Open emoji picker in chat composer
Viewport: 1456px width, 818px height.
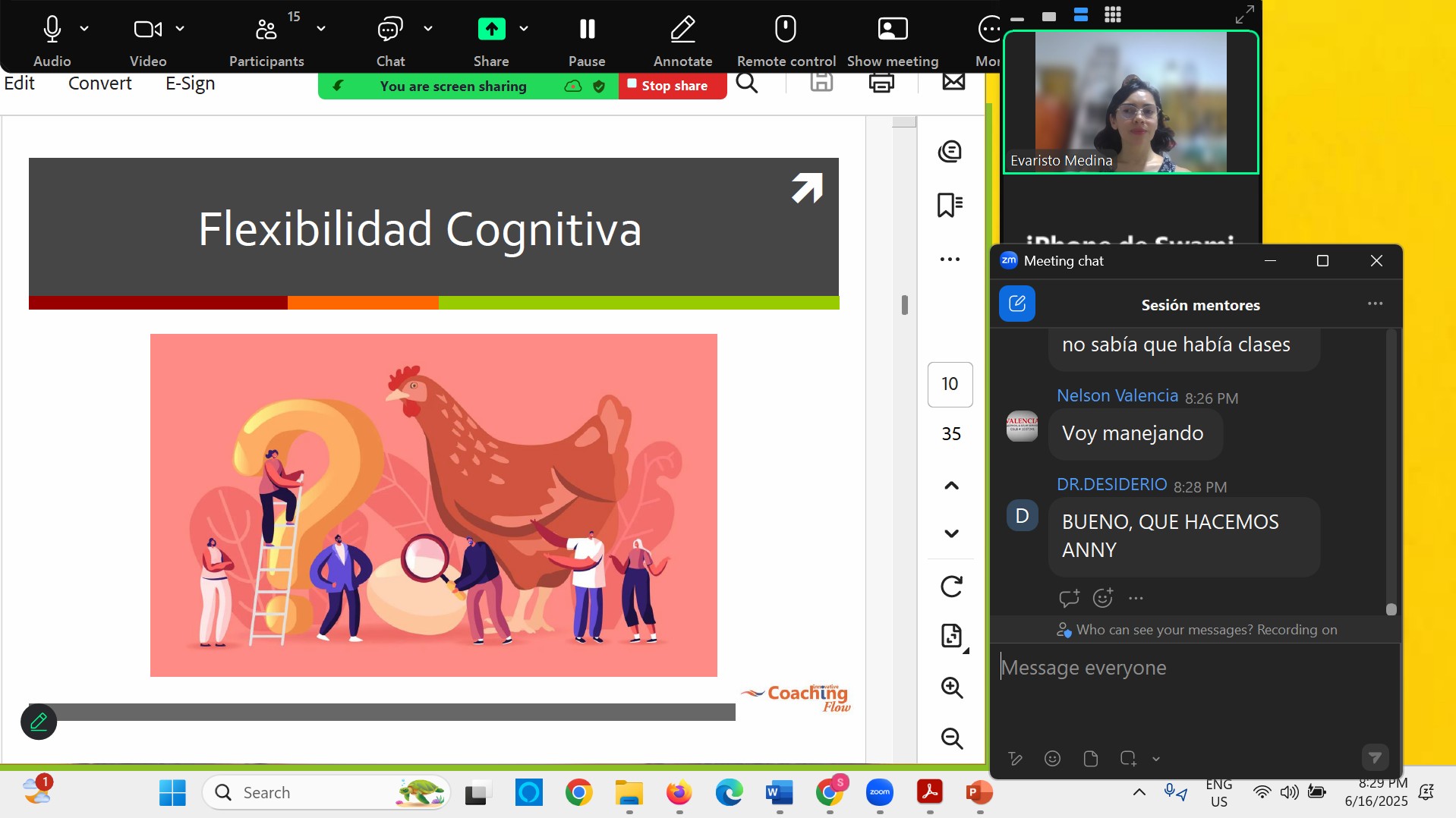pos(1052,758)
